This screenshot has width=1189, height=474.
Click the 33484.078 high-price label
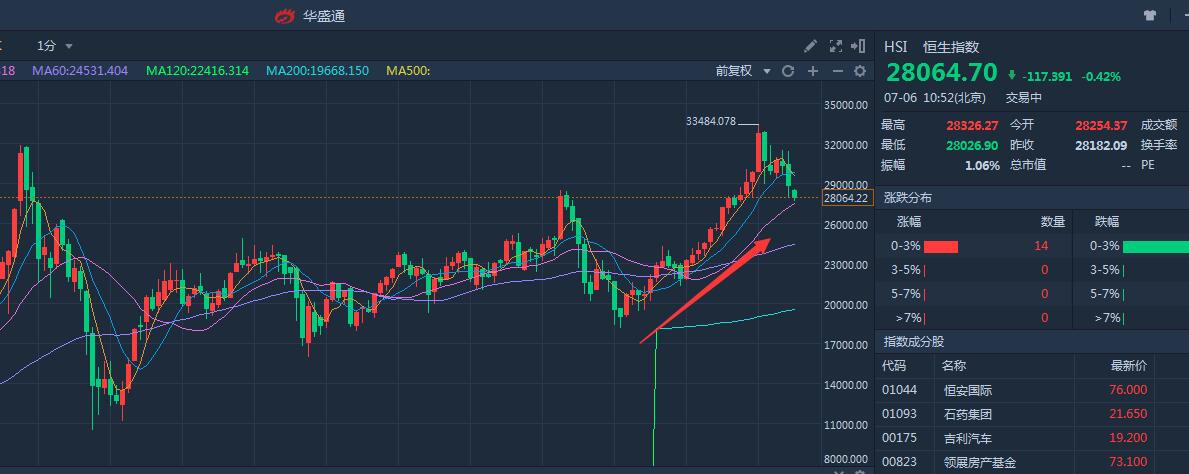(711, 121)
